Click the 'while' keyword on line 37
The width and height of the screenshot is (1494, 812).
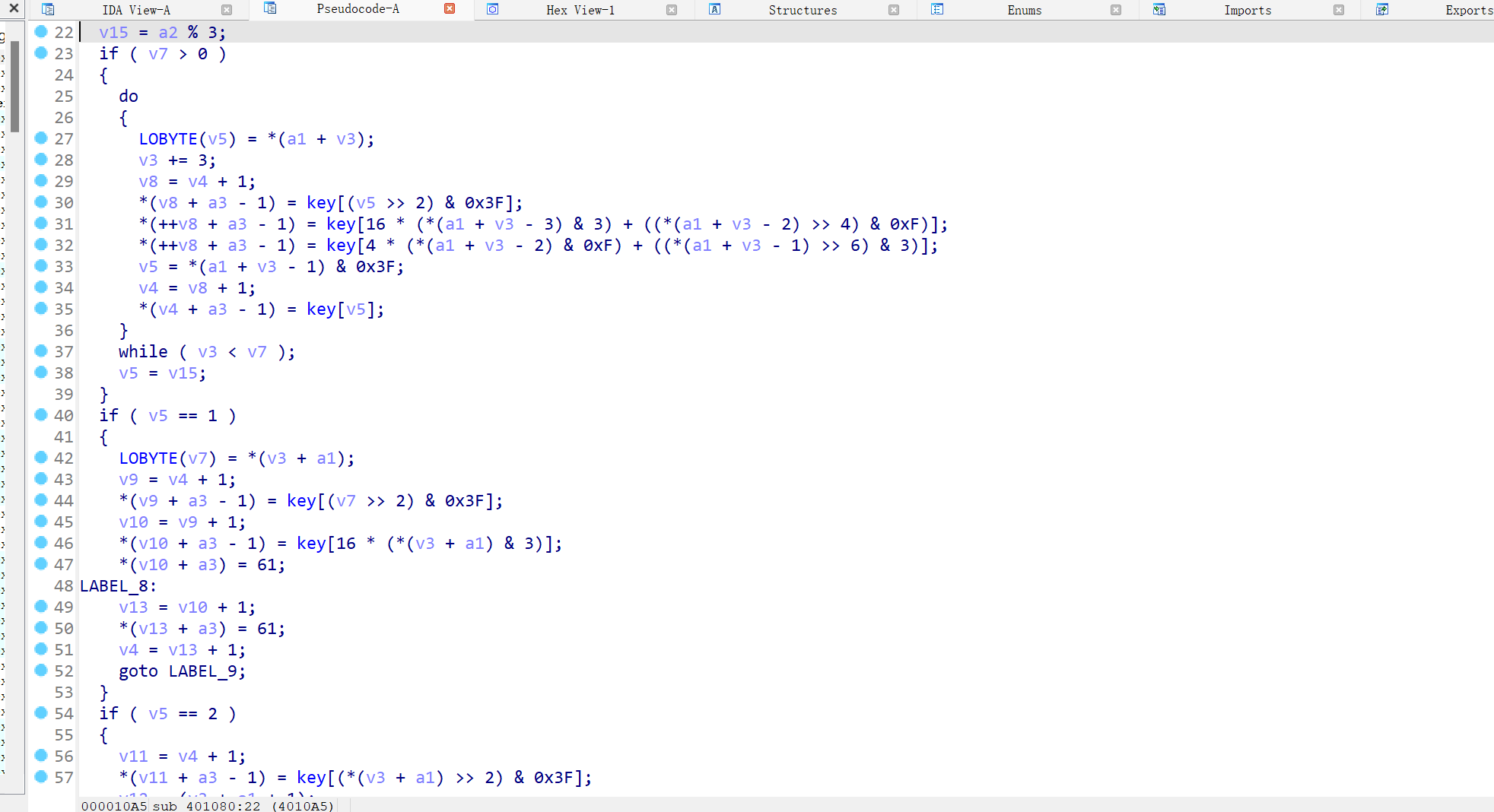[x=143, y=352]
